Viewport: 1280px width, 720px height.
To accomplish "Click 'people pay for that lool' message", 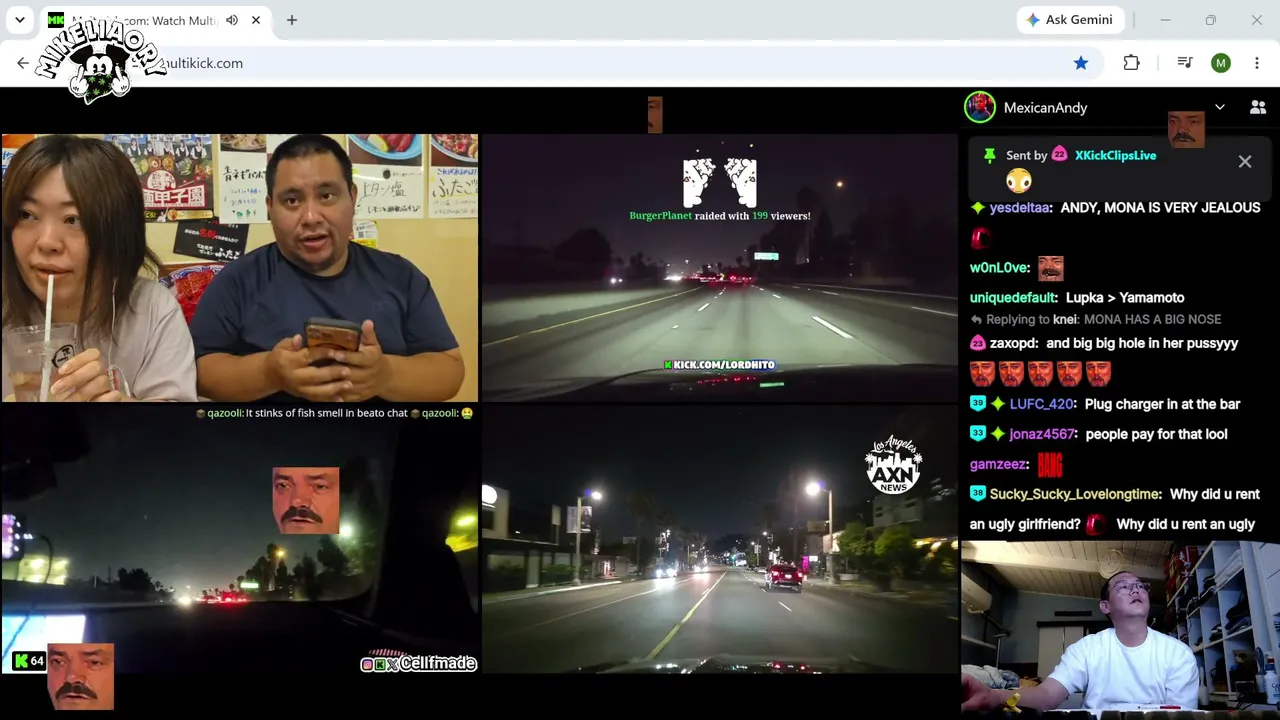I will [1156, 434].
